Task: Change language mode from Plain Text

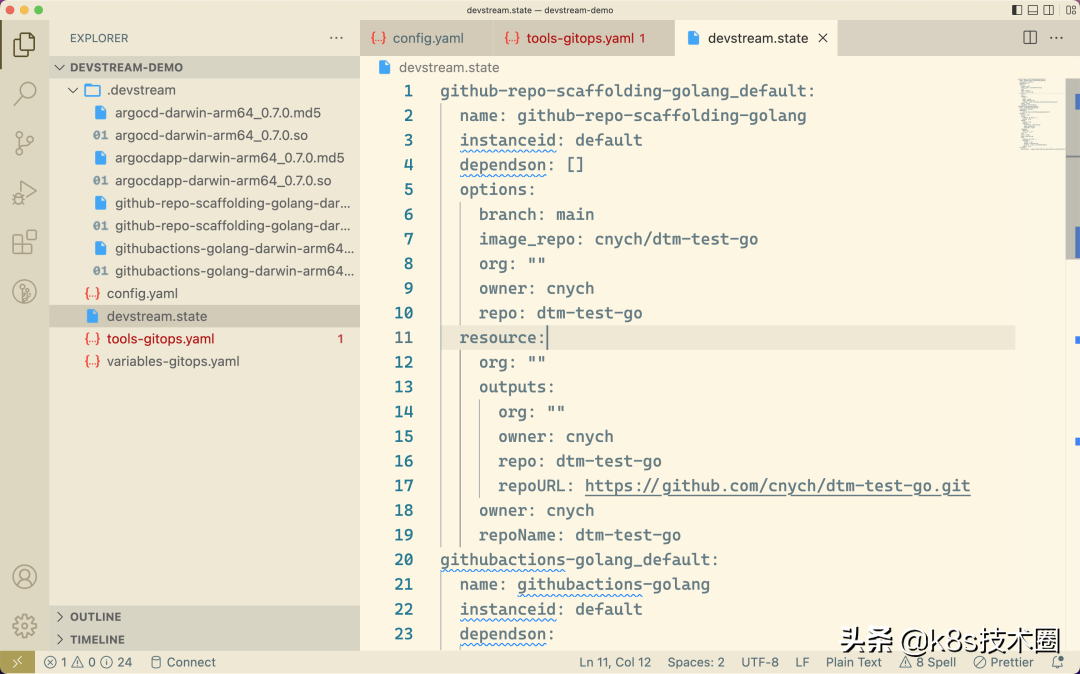Action: tap(853, 662)
